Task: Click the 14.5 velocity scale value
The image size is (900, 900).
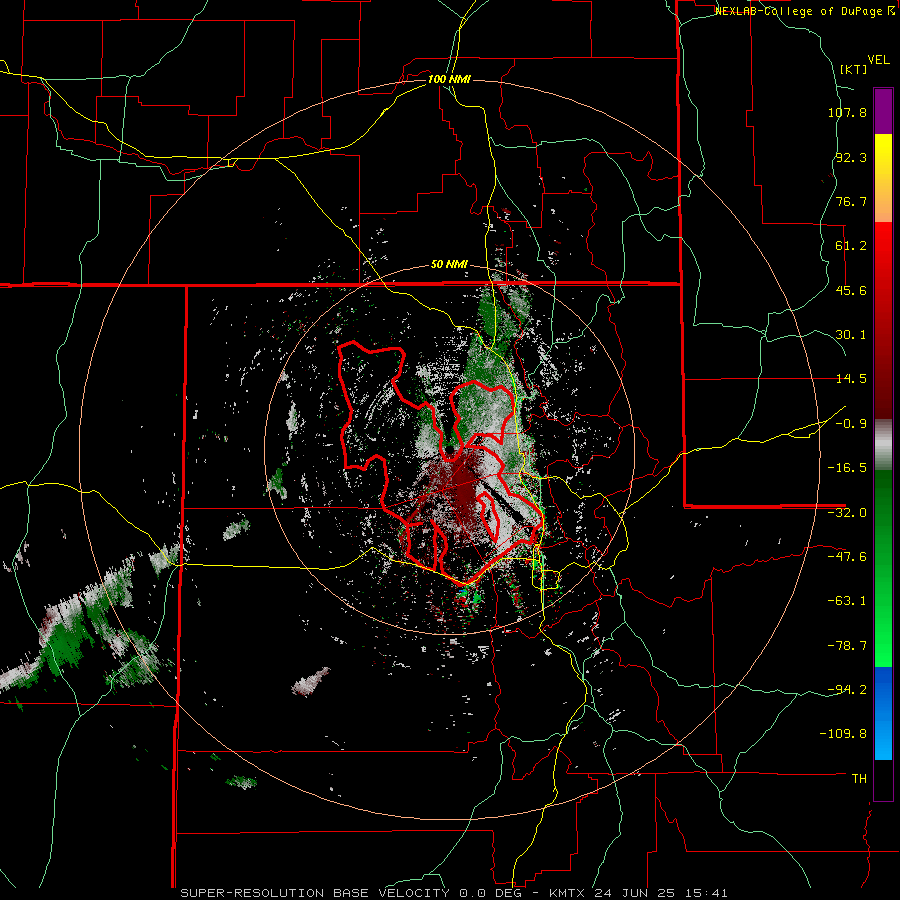Action: pos(851,379)
